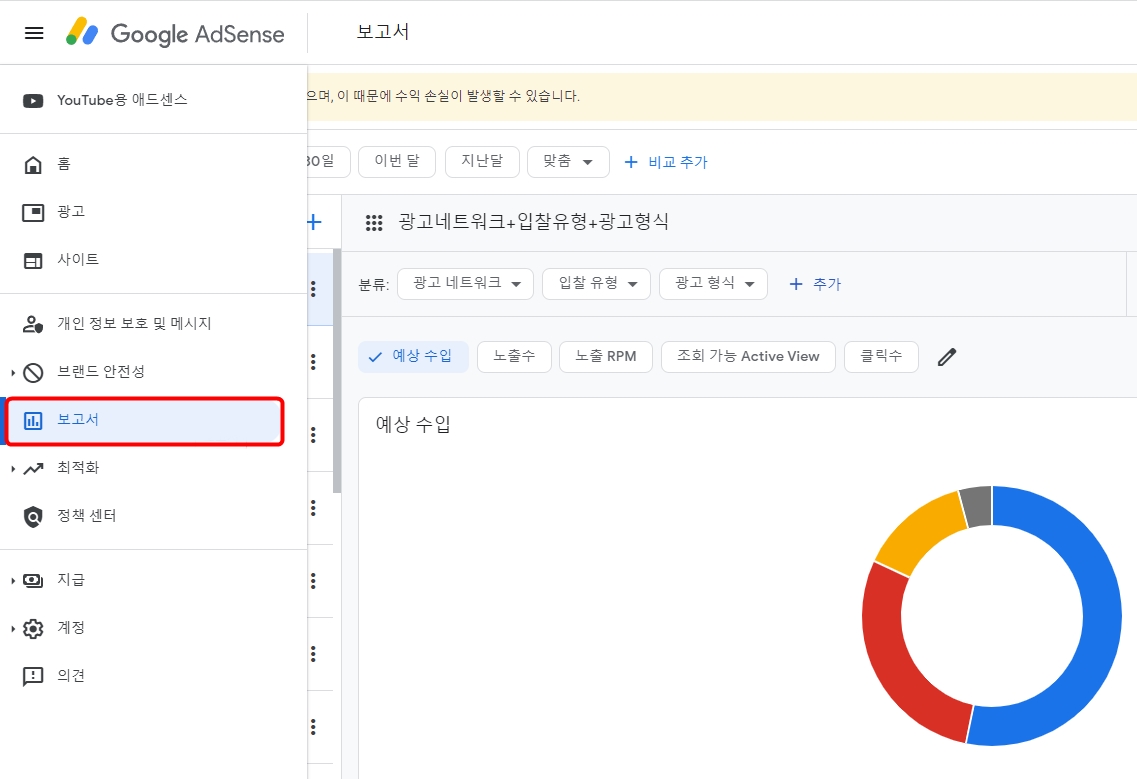Click 비교 추가 to add comparison
1137x779 pixels.
(666, 162)
